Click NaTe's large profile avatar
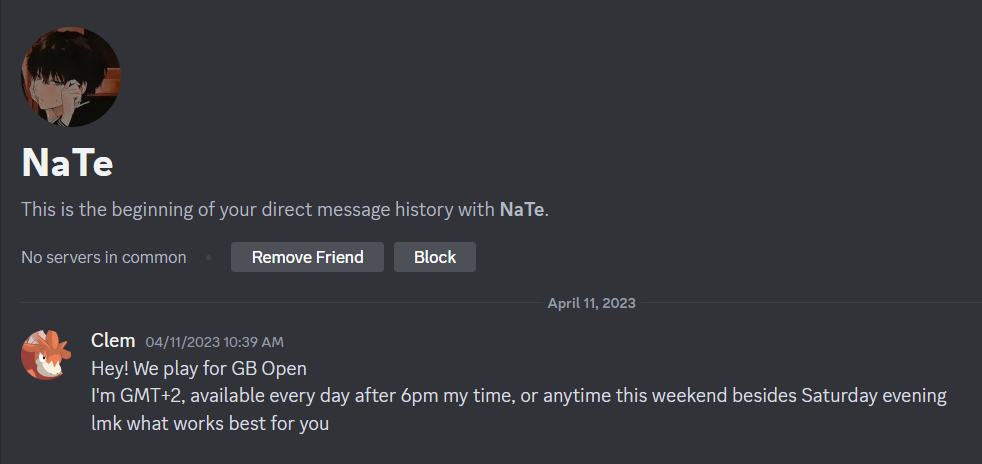The width and height of the screenshot is (982, 464). click(x=71, y=77)
